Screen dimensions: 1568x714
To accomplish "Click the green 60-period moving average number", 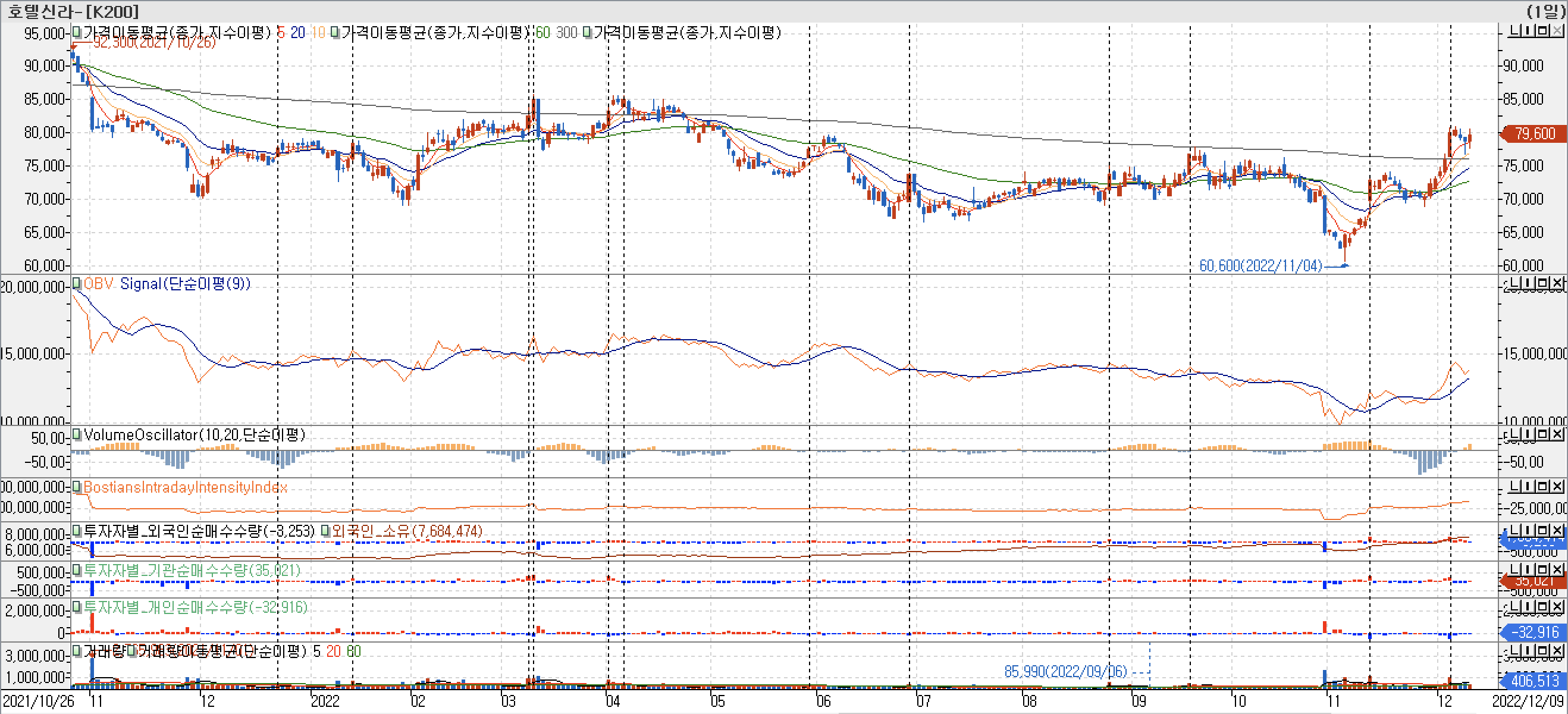I will (542, 33).
